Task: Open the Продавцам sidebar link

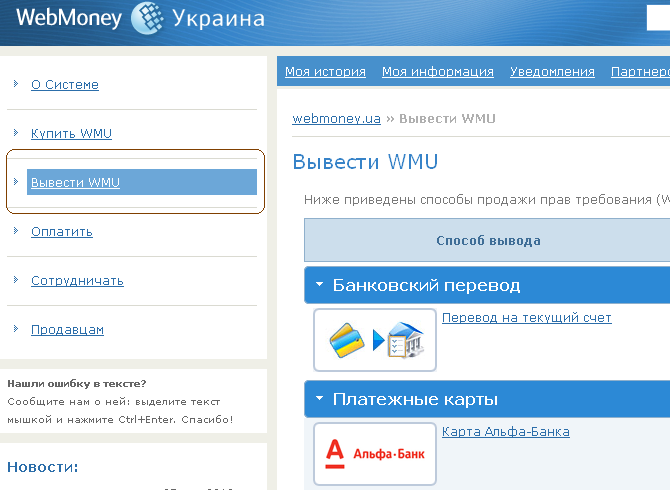Action: point(68,330)
